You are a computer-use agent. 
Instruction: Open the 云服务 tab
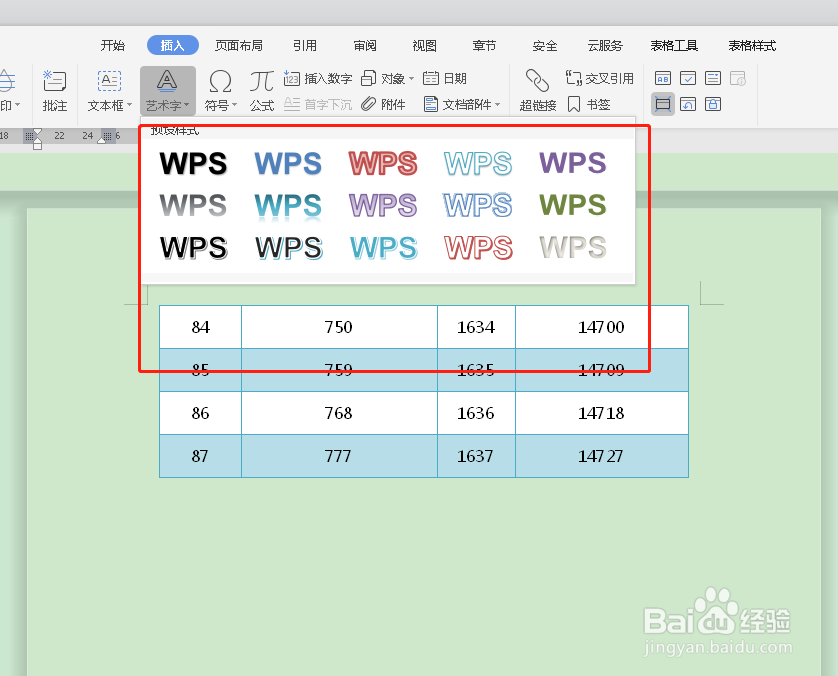[x=605, y=45]
